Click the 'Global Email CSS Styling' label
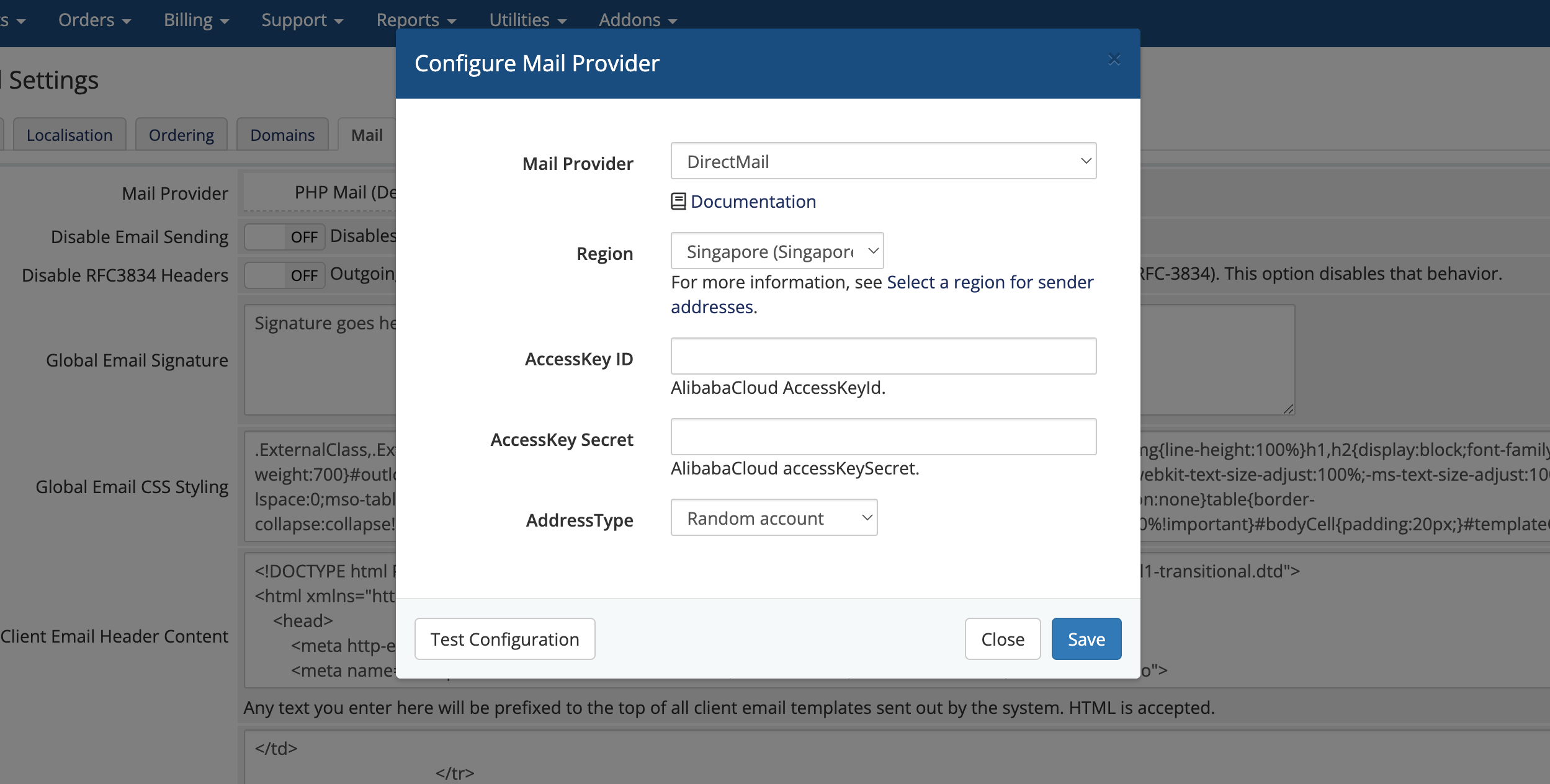 [132, 487]
